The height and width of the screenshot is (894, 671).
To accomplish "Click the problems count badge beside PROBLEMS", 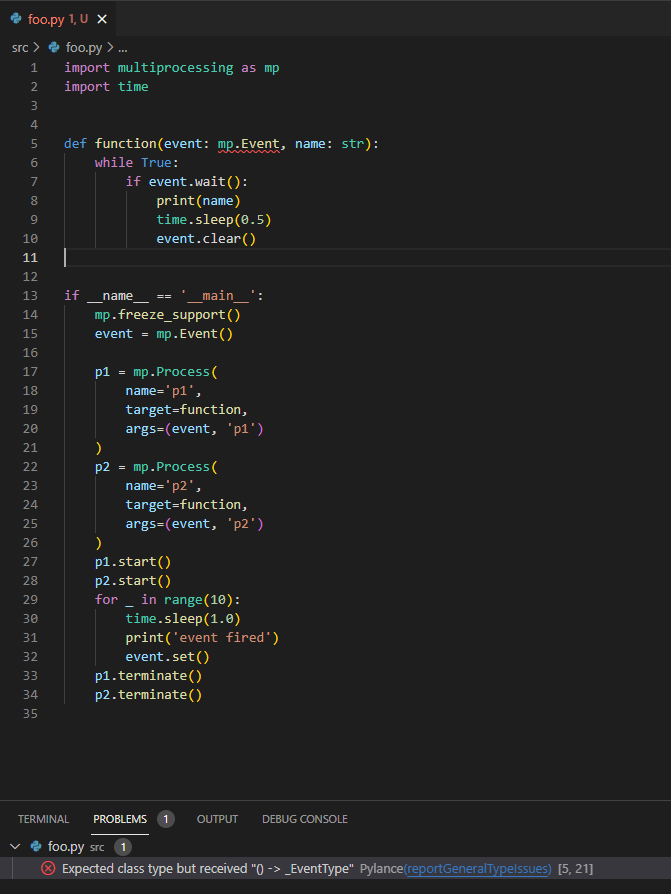I will coord(166,819).
